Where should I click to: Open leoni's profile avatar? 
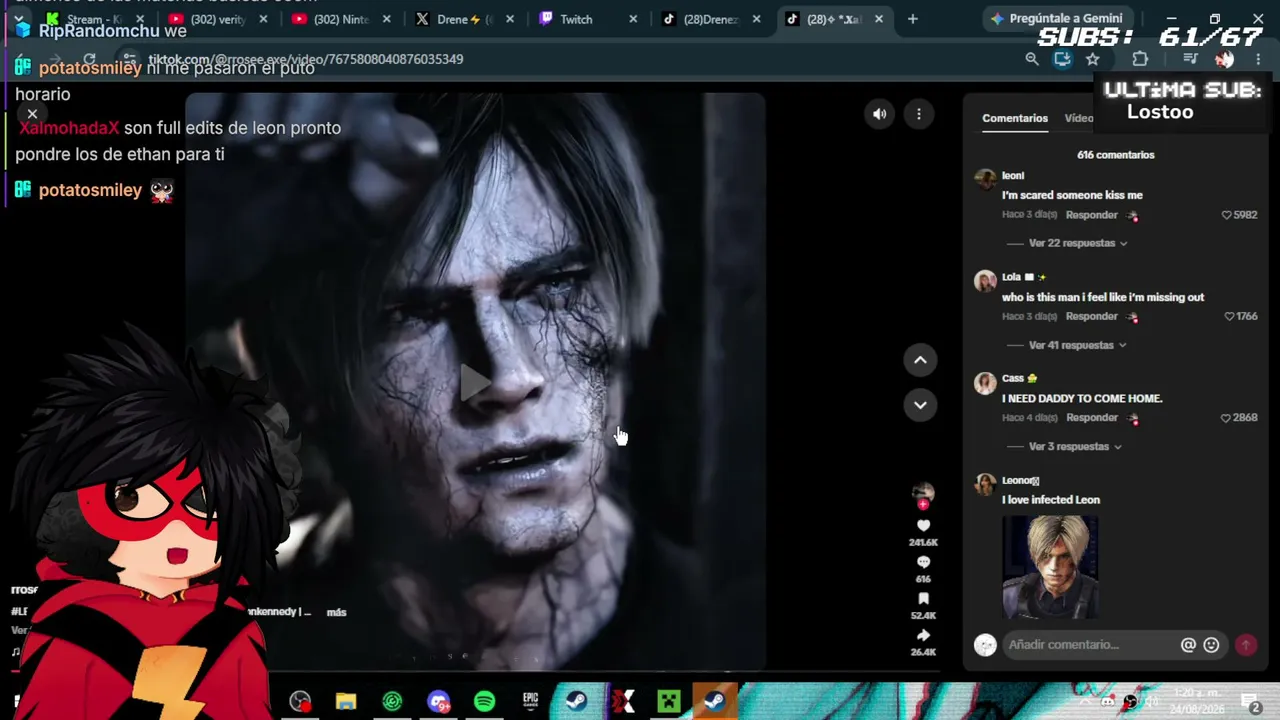(x=985, y=179)
